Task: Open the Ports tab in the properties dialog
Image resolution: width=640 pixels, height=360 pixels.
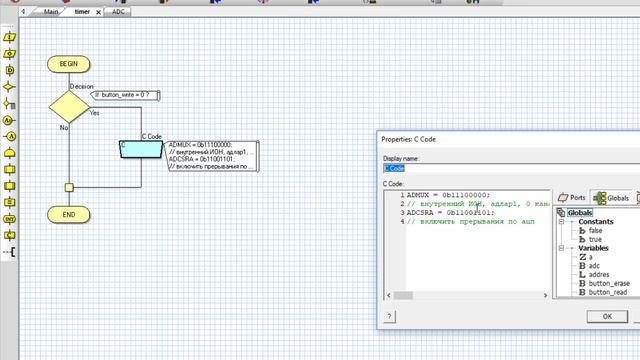Action: [x=572, y=198]
